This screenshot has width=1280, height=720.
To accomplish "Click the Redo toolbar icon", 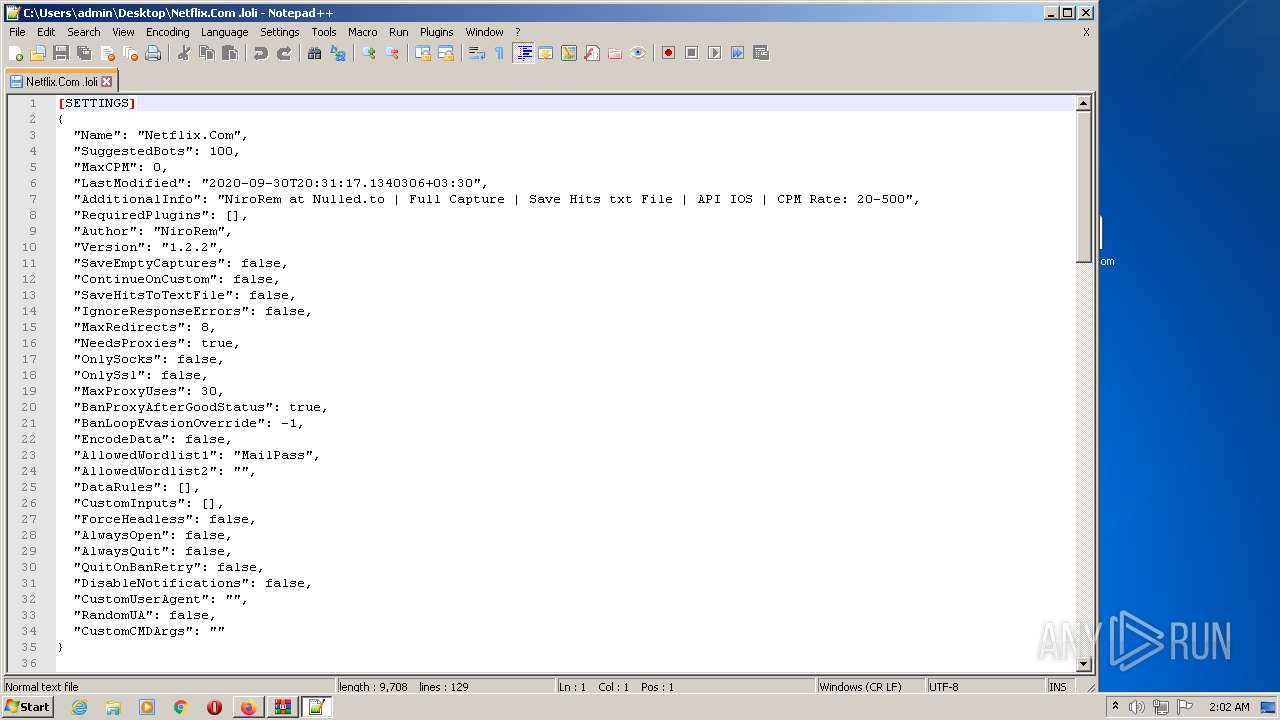I will [x=284, y=53].
